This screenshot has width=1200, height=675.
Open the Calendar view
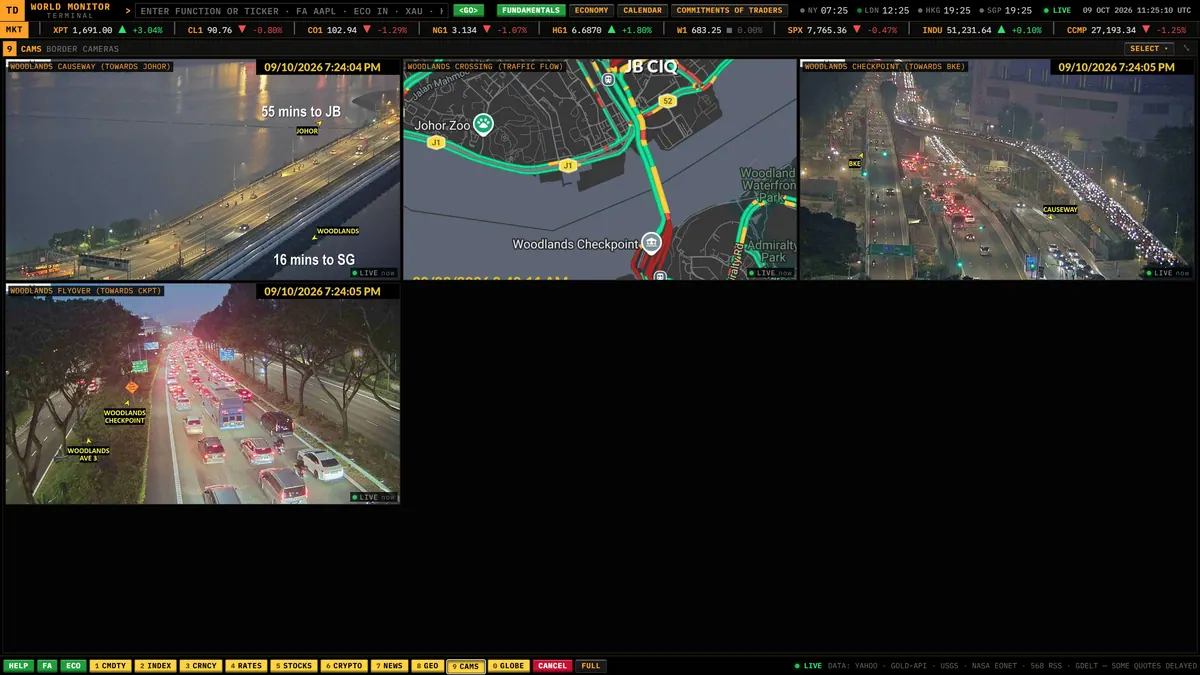point(642,11)
